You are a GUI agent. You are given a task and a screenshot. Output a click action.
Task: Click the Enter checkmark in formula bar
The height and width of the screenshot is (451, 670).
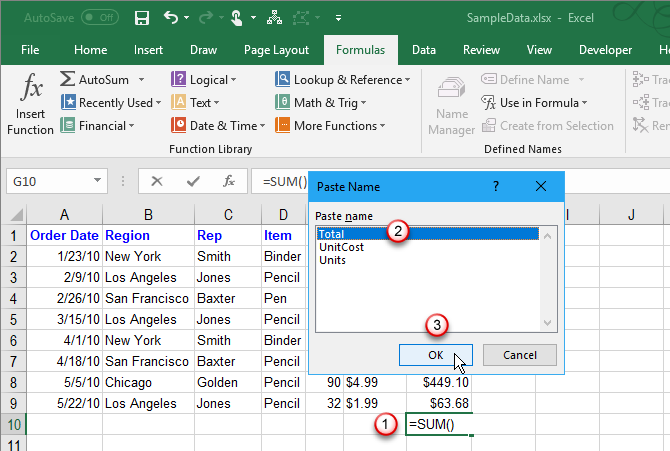[x=193, y=181]
